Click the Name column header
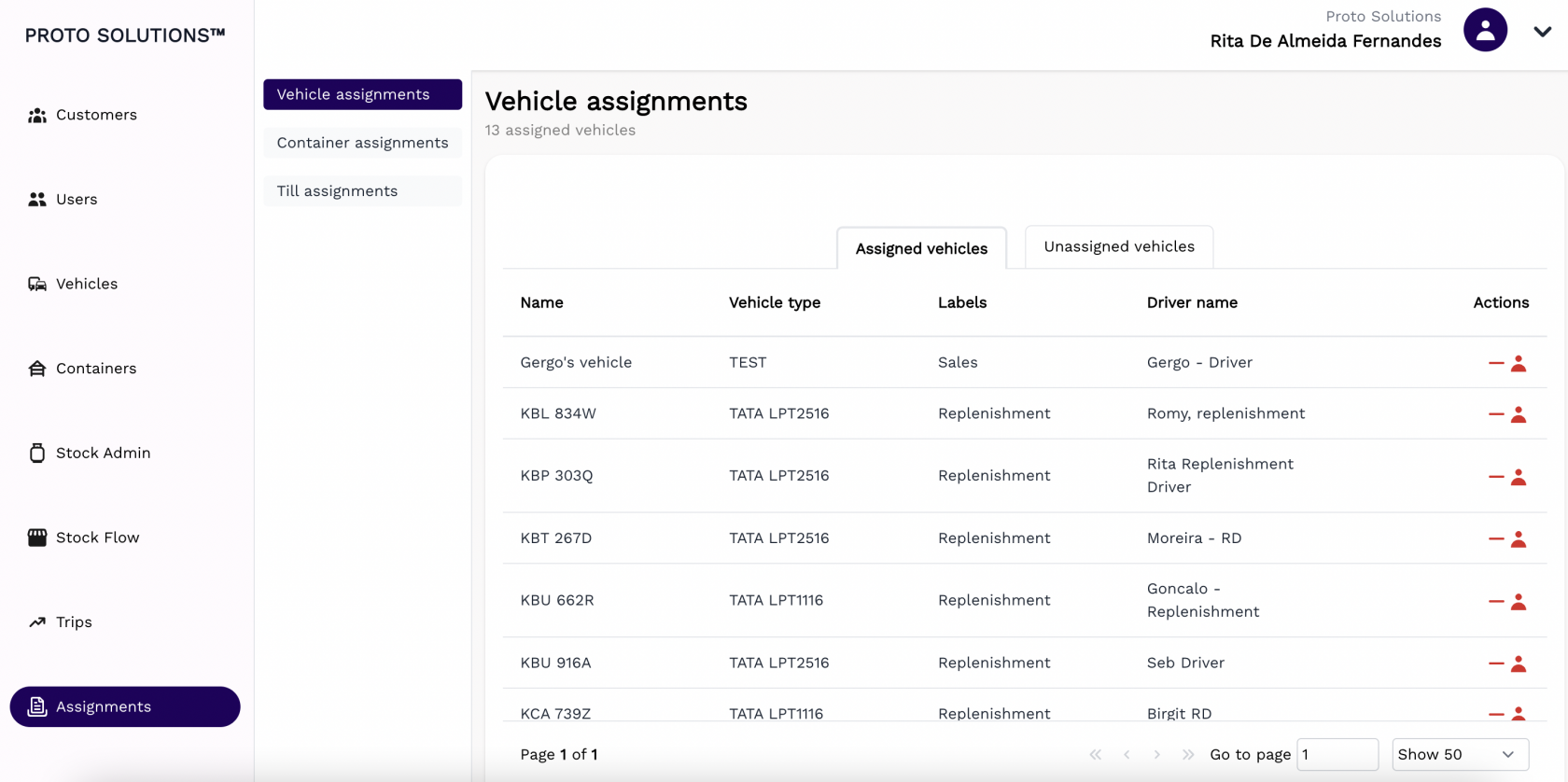Screen dimensions: 1568x782 point(541,302)
